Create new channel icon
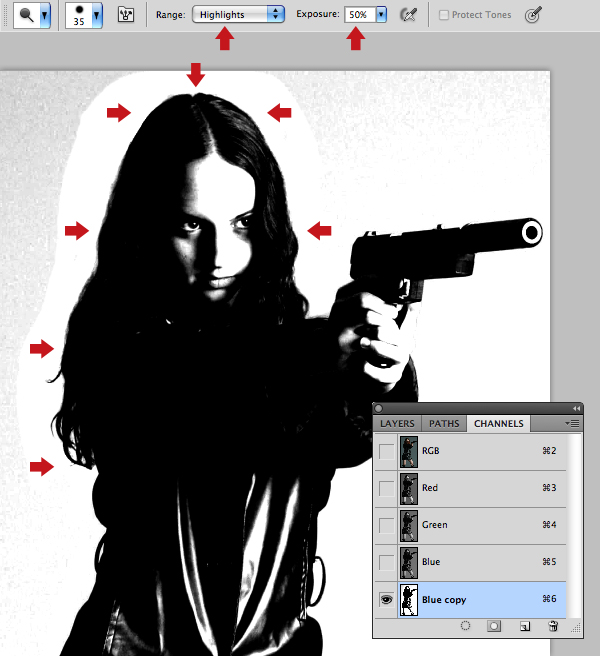Image resolution: width=600 pixels, height=656 pixels. point(524,626)
